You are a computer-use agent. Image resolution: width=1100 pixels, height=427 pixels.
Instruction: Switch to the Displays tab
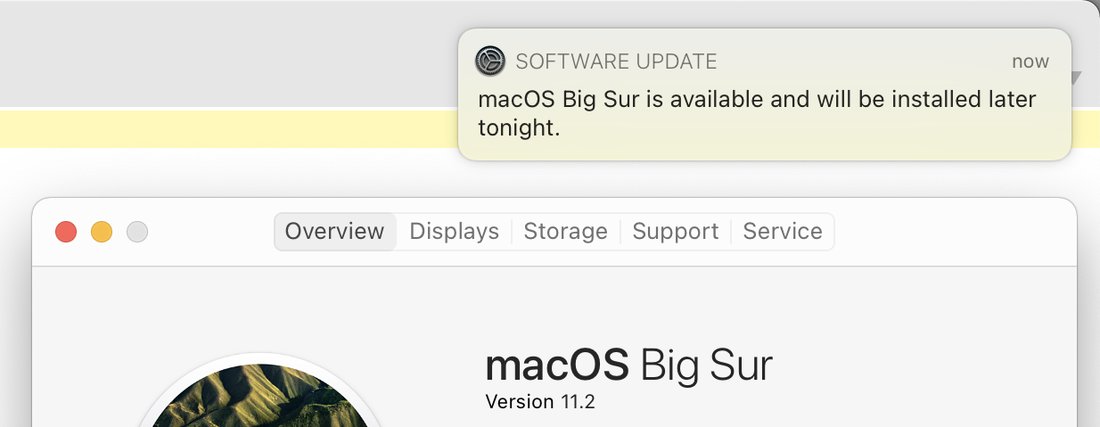pos(454,231)
